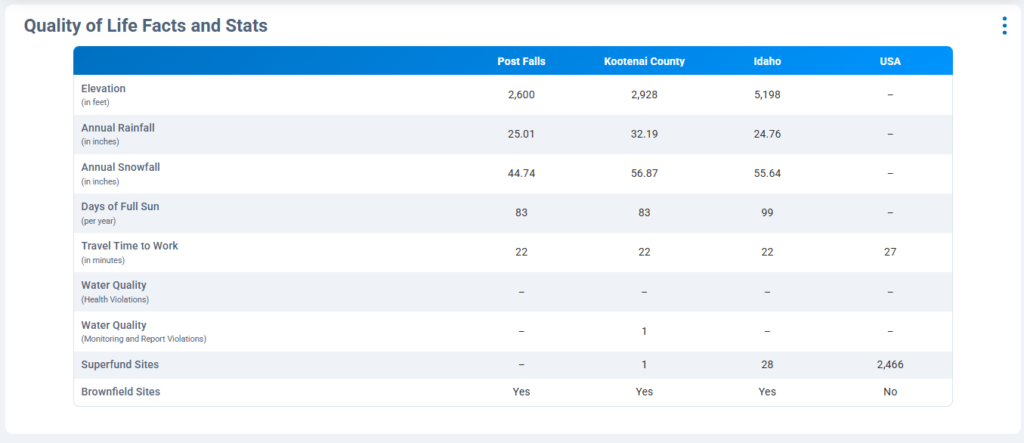
Task: Select Post Falls annual snowfall value 44.74
Action: 521,173
